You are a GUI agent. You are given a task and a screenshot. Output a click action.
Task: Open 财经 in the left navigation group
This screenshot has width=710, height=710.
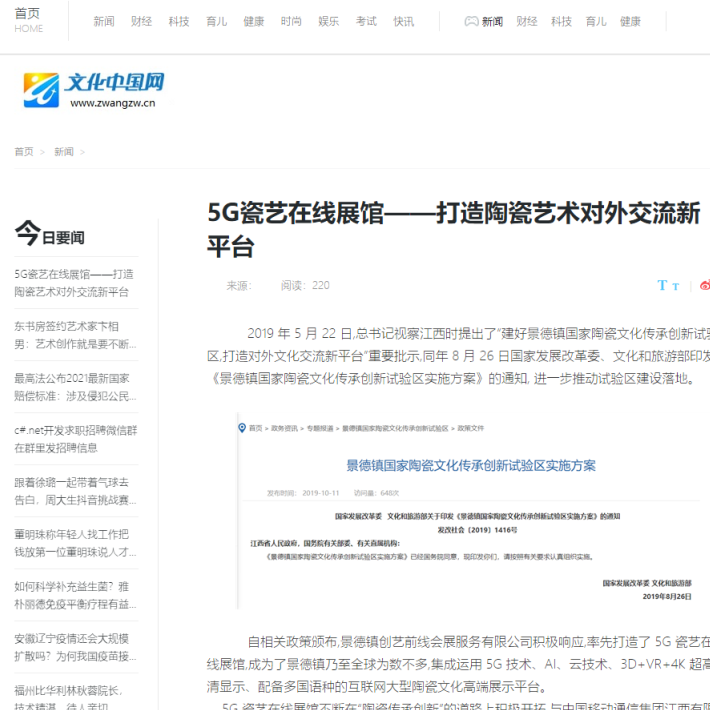141,21
